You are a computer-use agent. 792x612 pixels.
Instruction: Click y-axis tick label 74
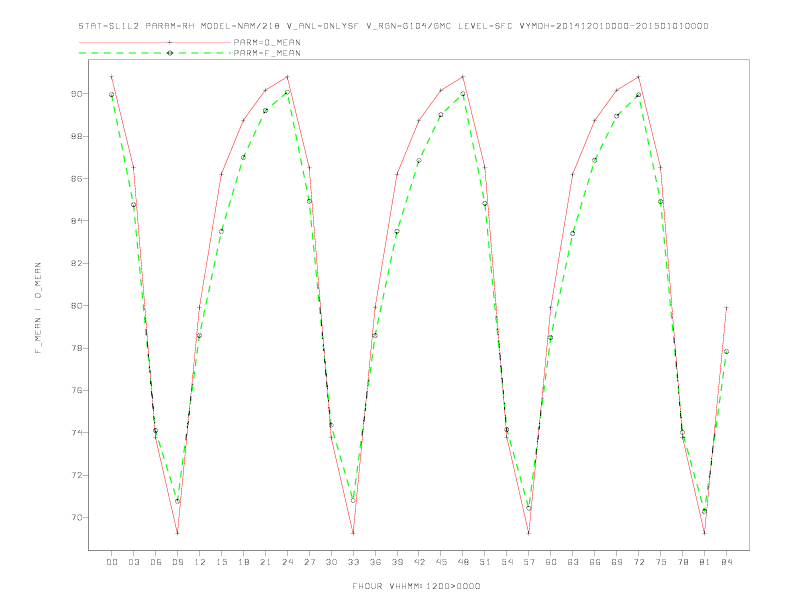[x=77, y=433]
